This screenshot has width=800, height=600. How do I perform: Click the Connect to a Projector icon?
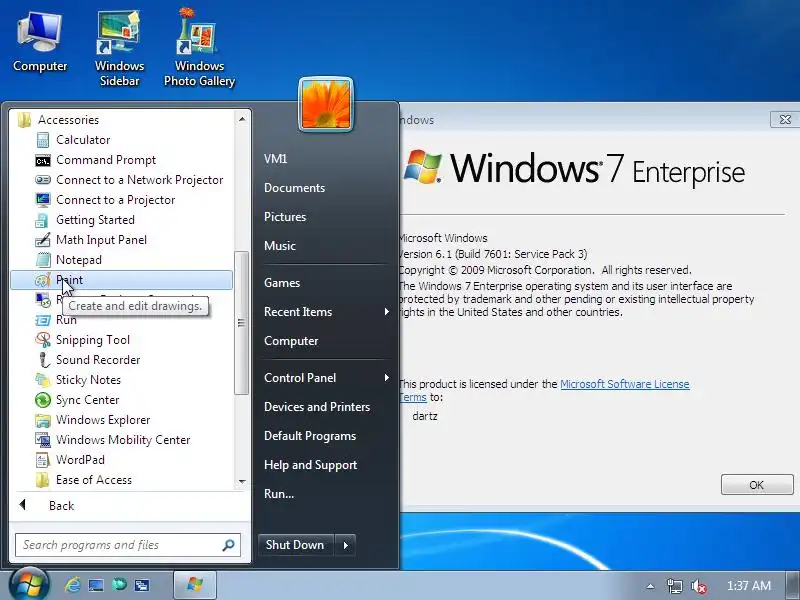tap(43, 200)
